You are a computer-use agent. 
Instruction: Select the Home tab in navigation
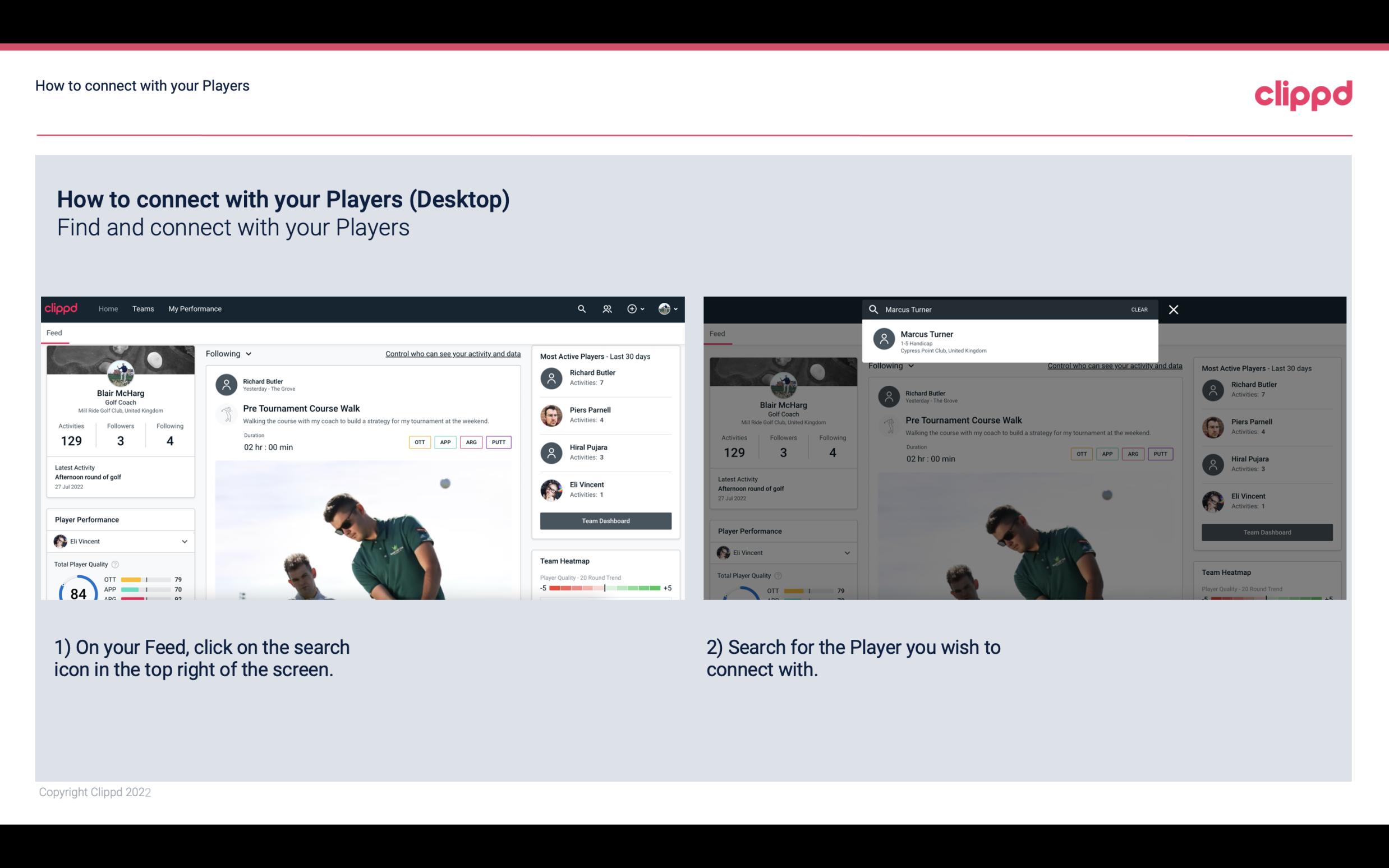coord(107,308)
